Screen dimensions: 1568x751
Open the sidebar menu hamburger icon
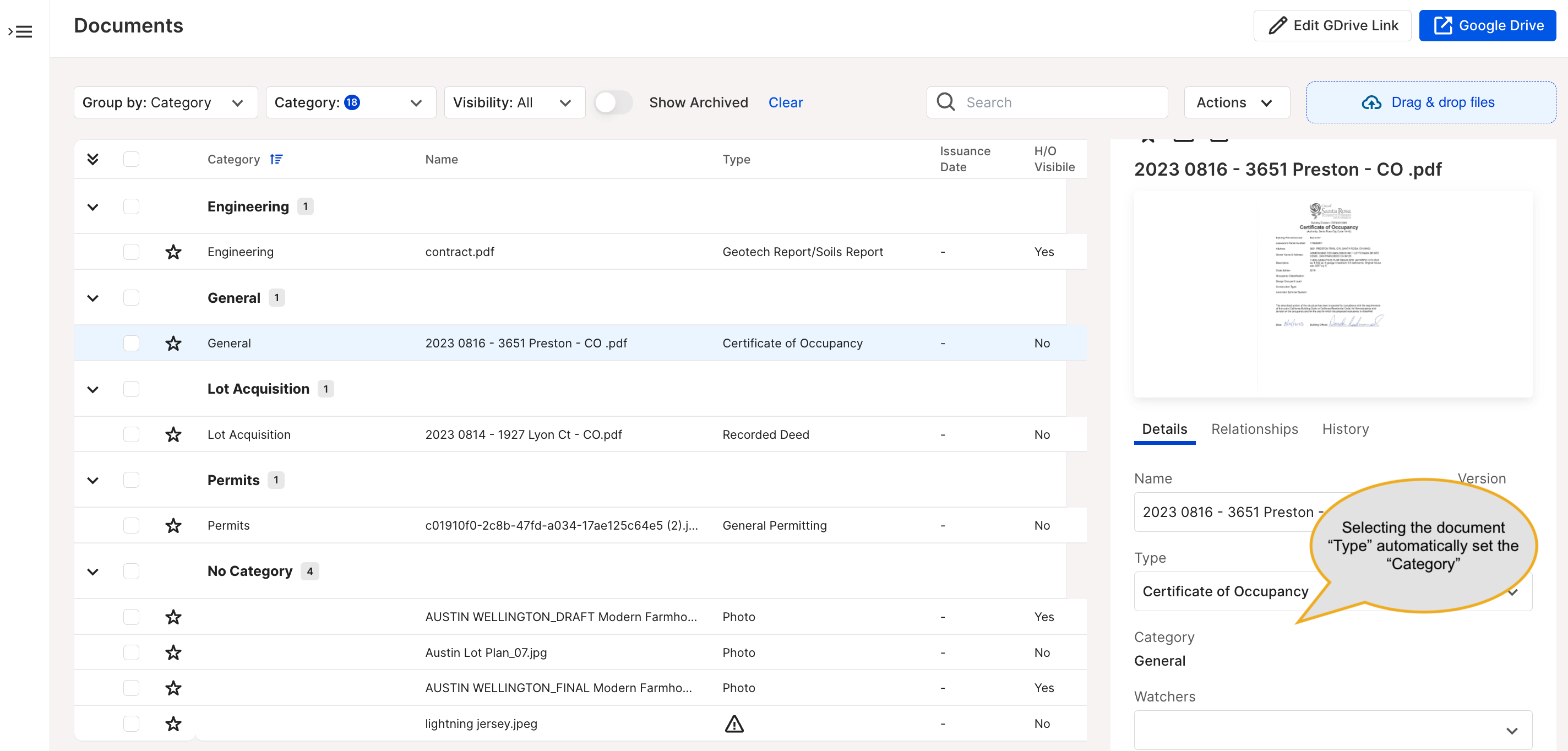click(20, 31)
